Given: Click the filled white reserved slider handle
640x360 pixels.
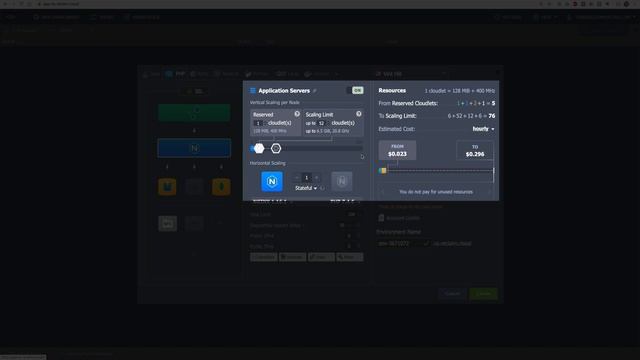Looking at the screenshot, I should point(259,148).
